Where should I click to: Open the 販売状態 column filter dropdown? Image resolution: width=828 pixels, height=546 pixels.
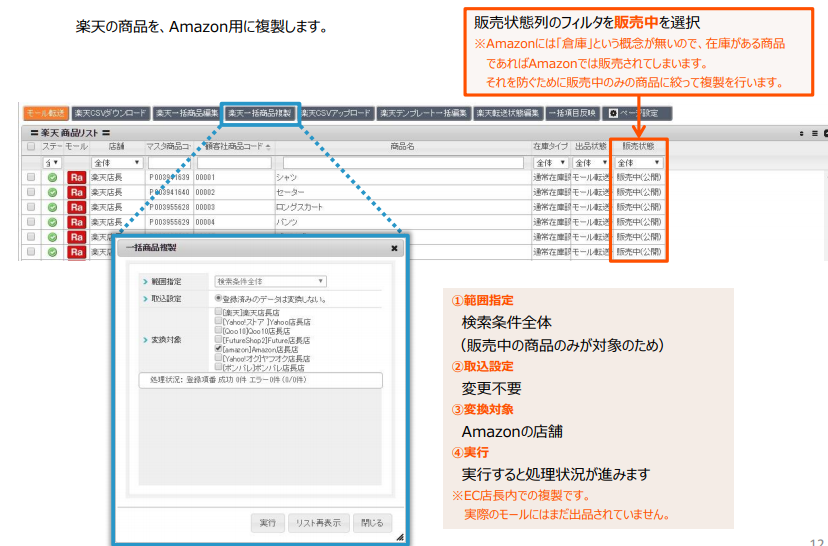[638, 163]
